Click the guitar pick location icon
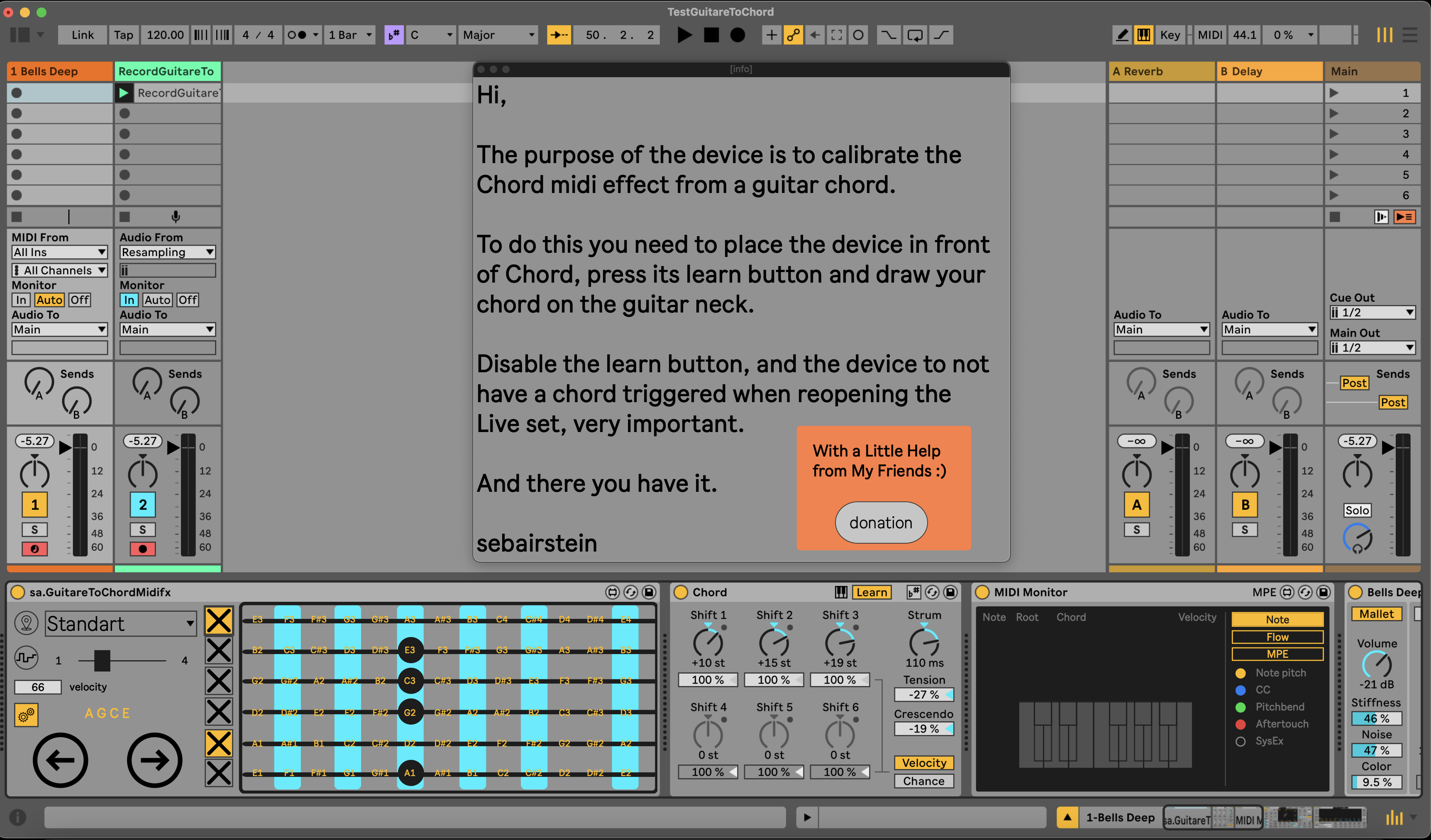This screenshot has height=840, width=1431. click(x=26, y=623)
